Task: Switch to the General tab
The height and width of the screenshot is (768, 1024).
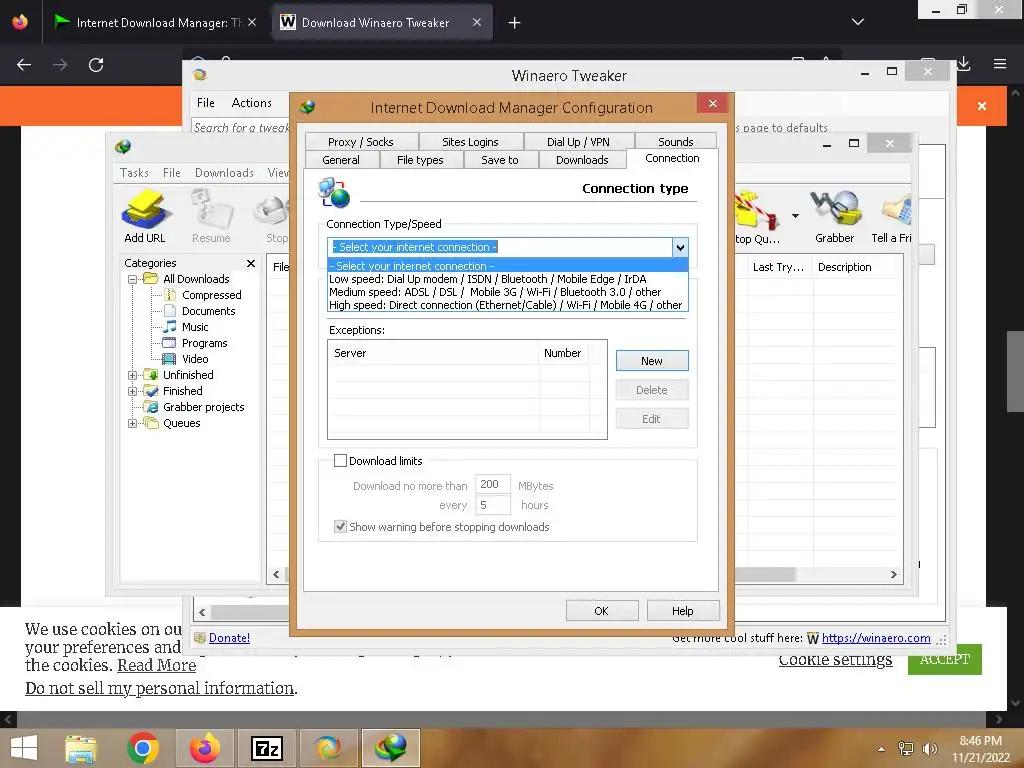Action: point(341,160)
